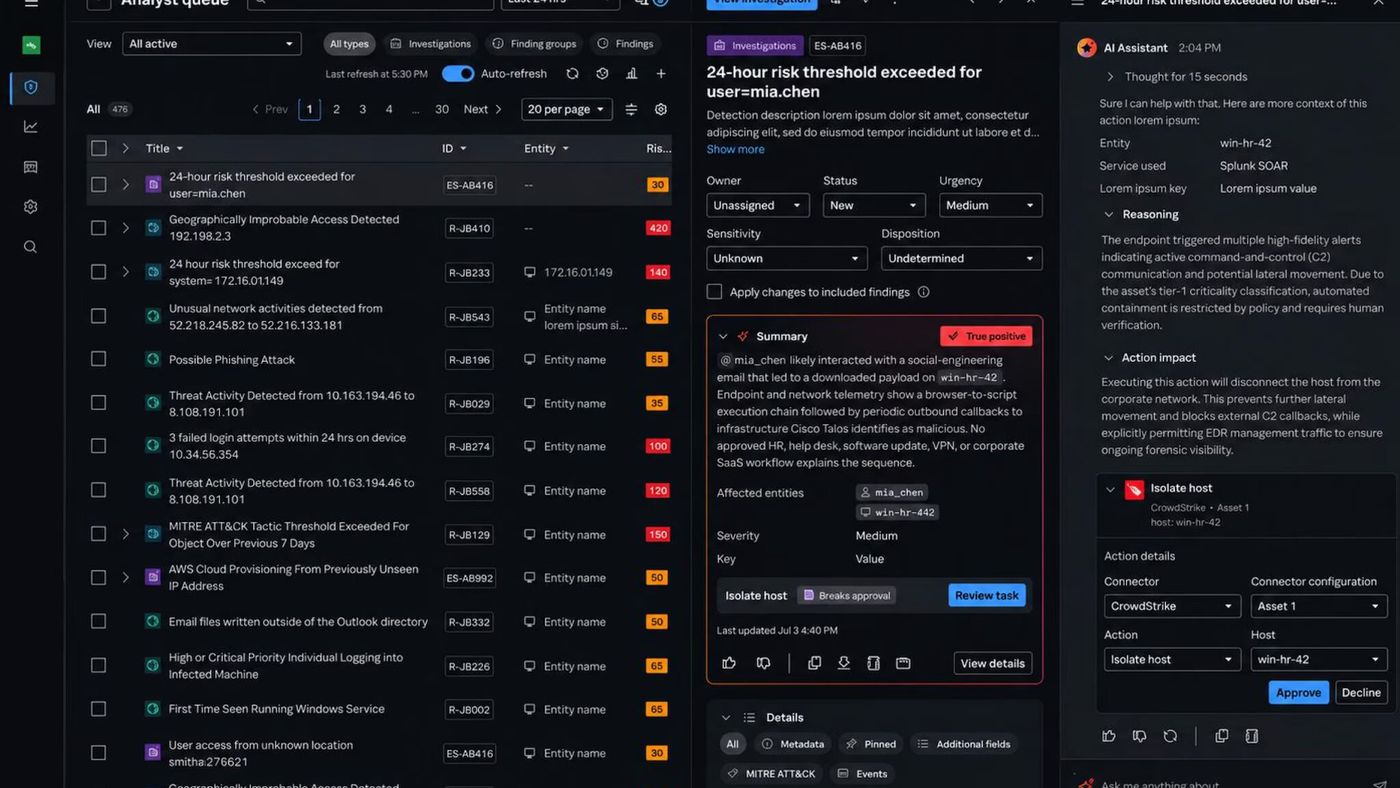Select the Investigations filter tab
The width and height of the screenshot is (1400, 788).
coord(431,44)
